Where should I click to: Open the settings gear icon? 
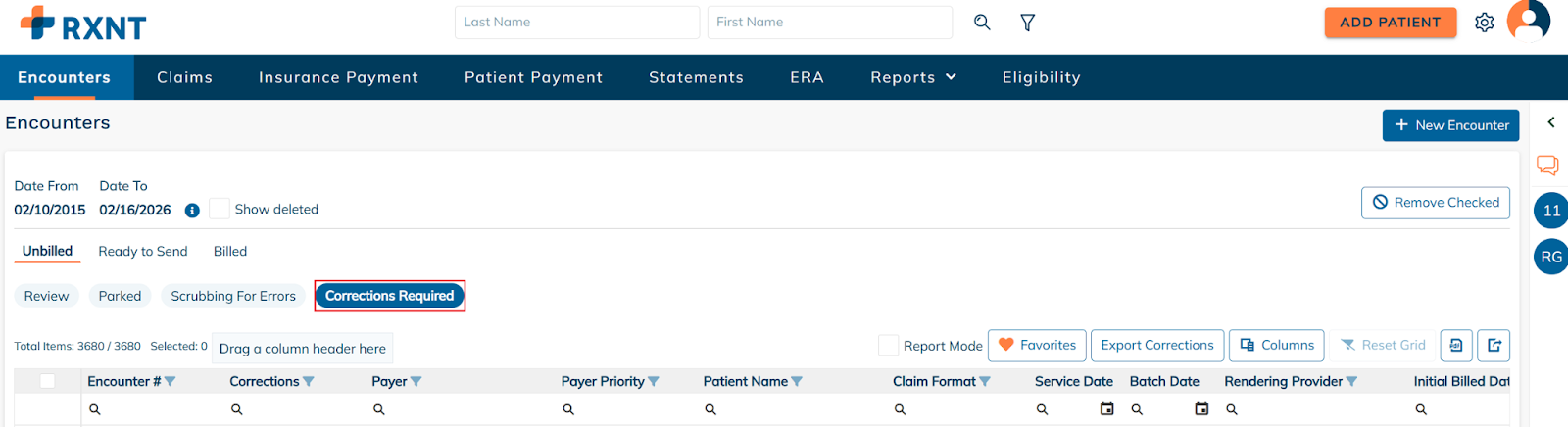(1485, 23)
